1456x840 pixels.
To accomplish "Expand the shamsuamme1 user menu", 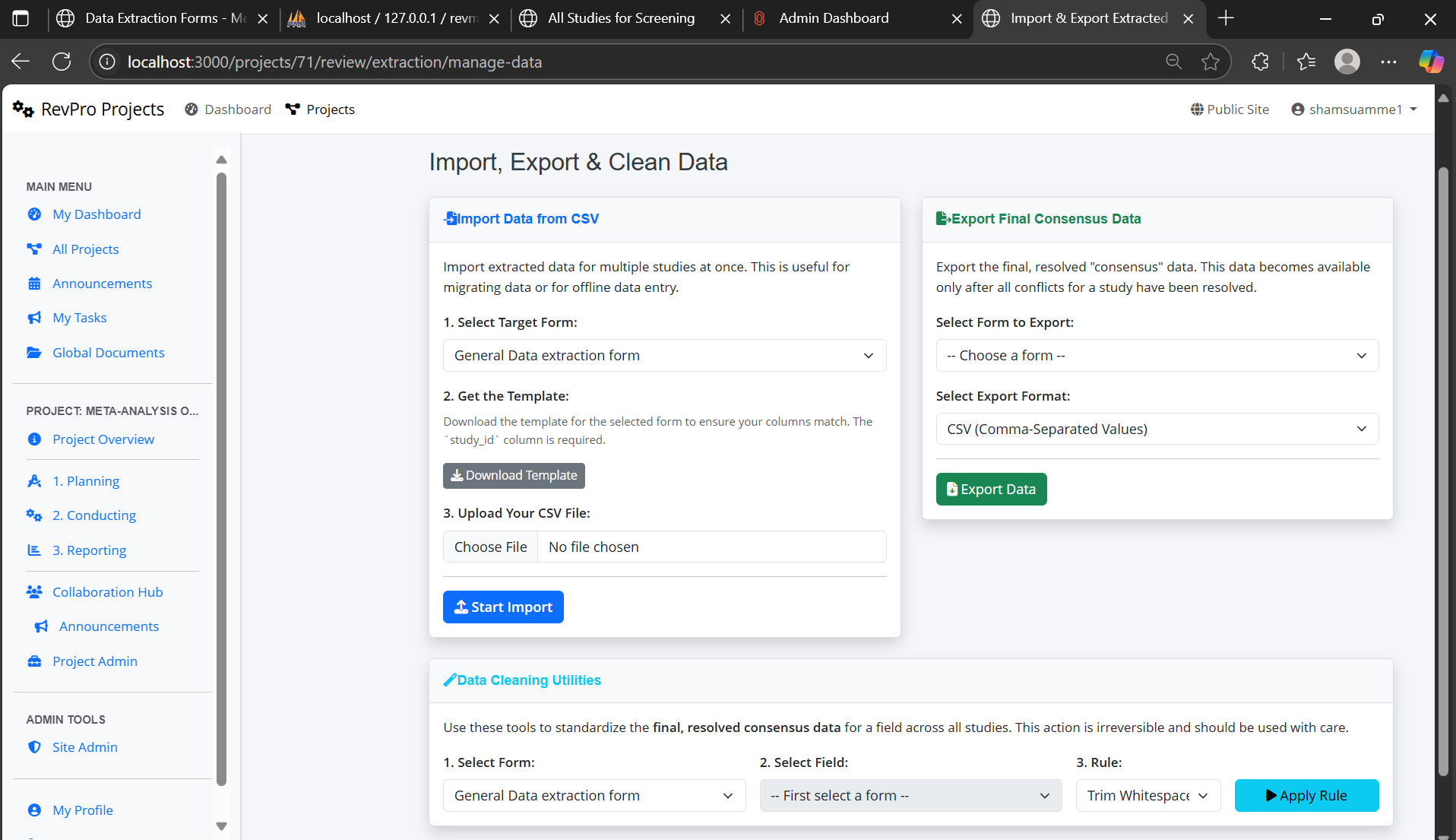I will coord(1354,109).
